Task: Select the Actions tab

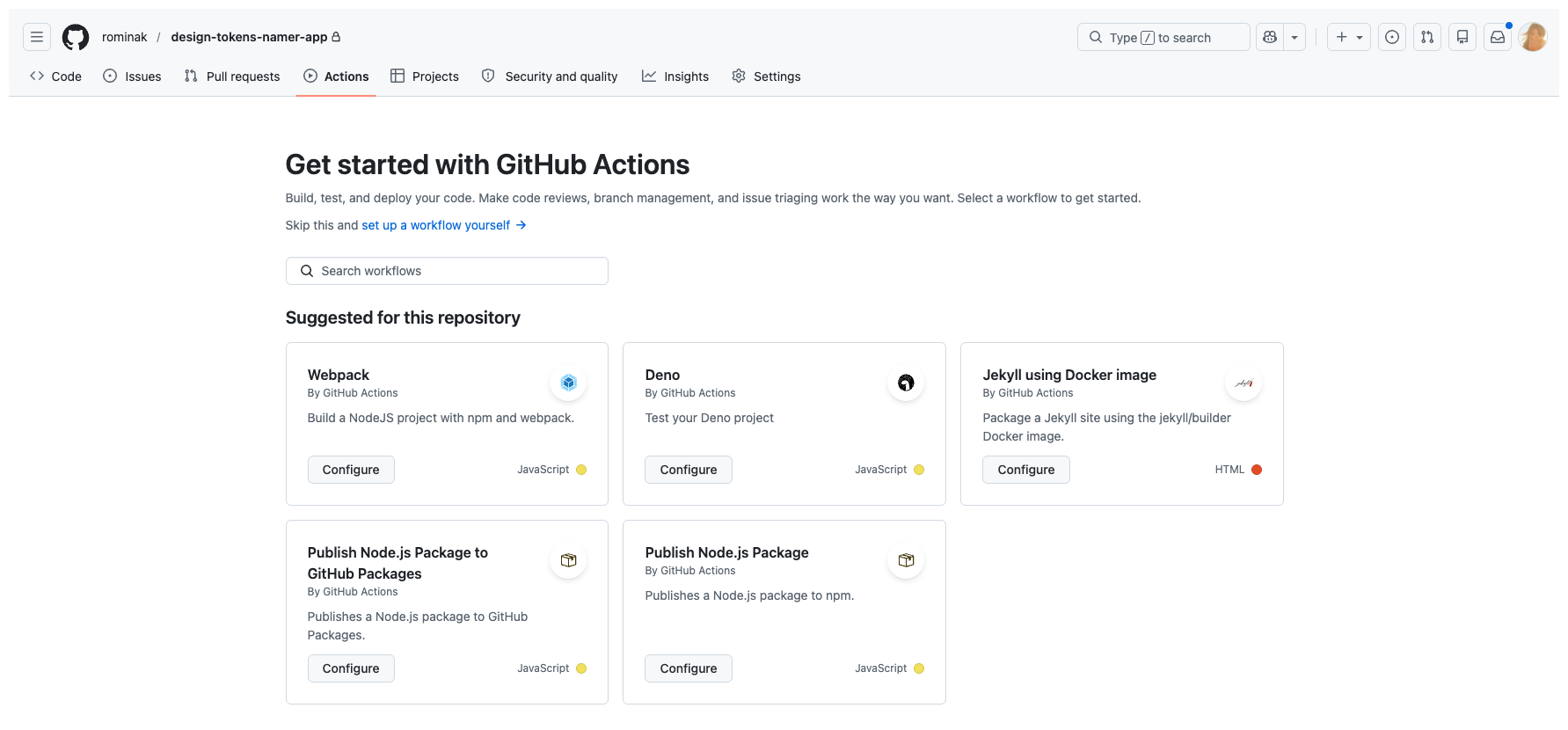Action: coord(336,77)
